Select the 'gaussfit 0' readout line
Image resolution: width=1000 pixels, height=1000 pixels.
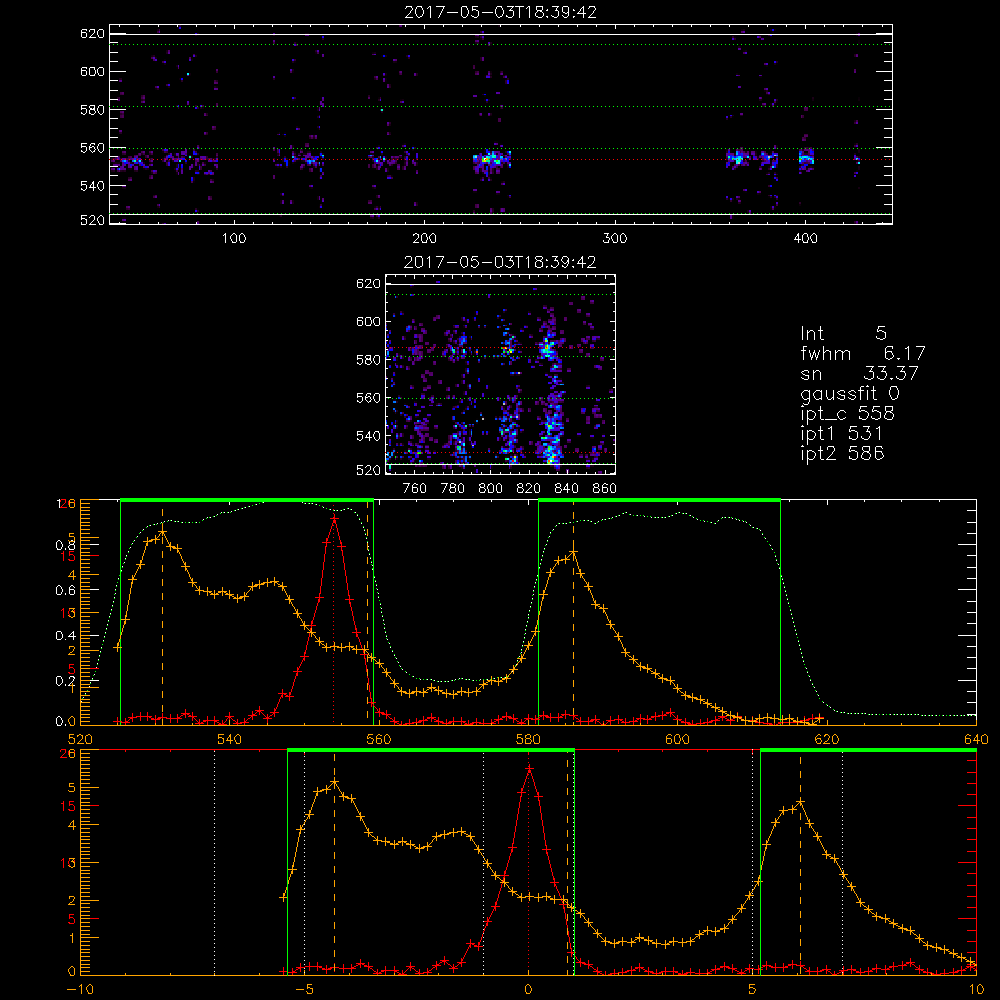[849, 393]
